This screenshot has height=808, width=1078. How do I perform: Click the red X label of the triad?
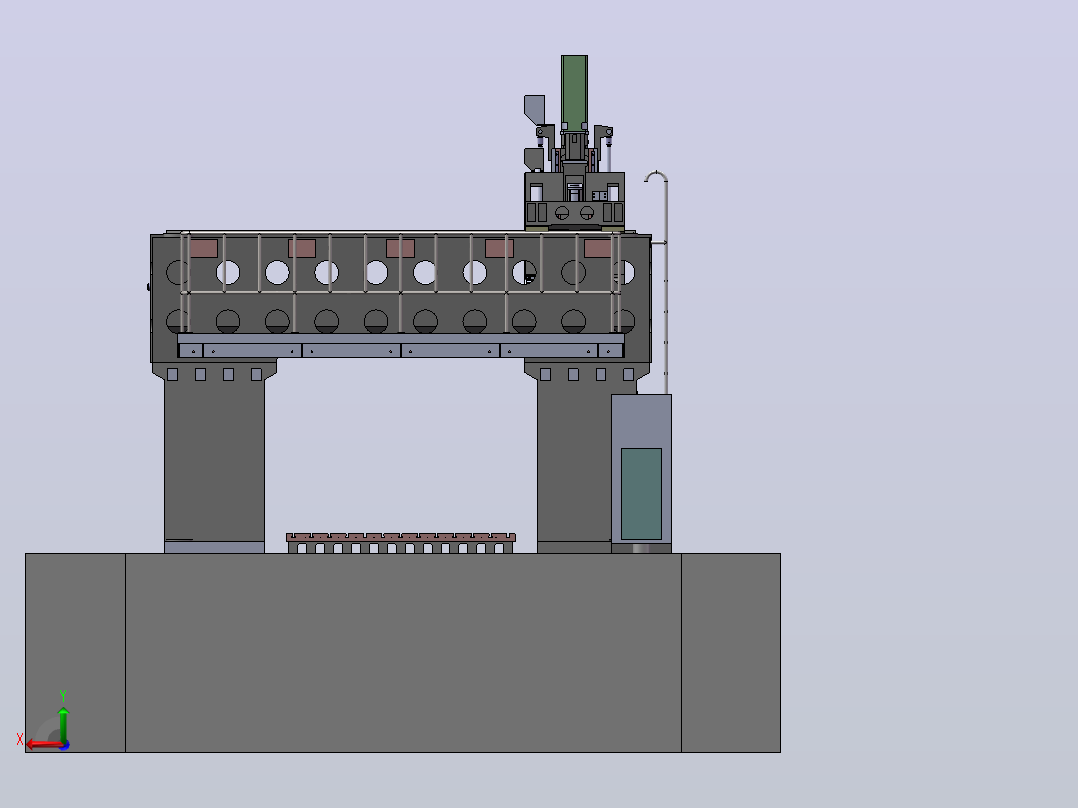coord(19,739)
